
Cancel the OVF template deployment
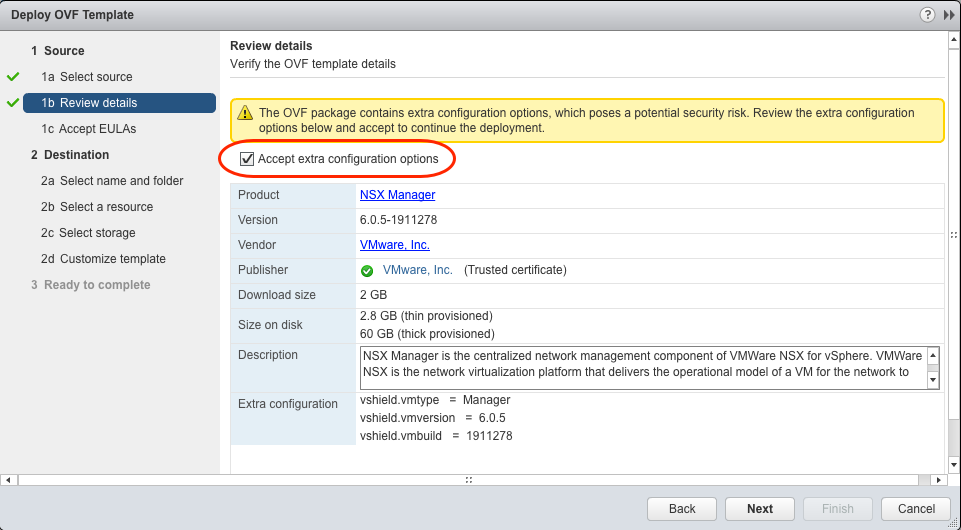pos(916,509)
